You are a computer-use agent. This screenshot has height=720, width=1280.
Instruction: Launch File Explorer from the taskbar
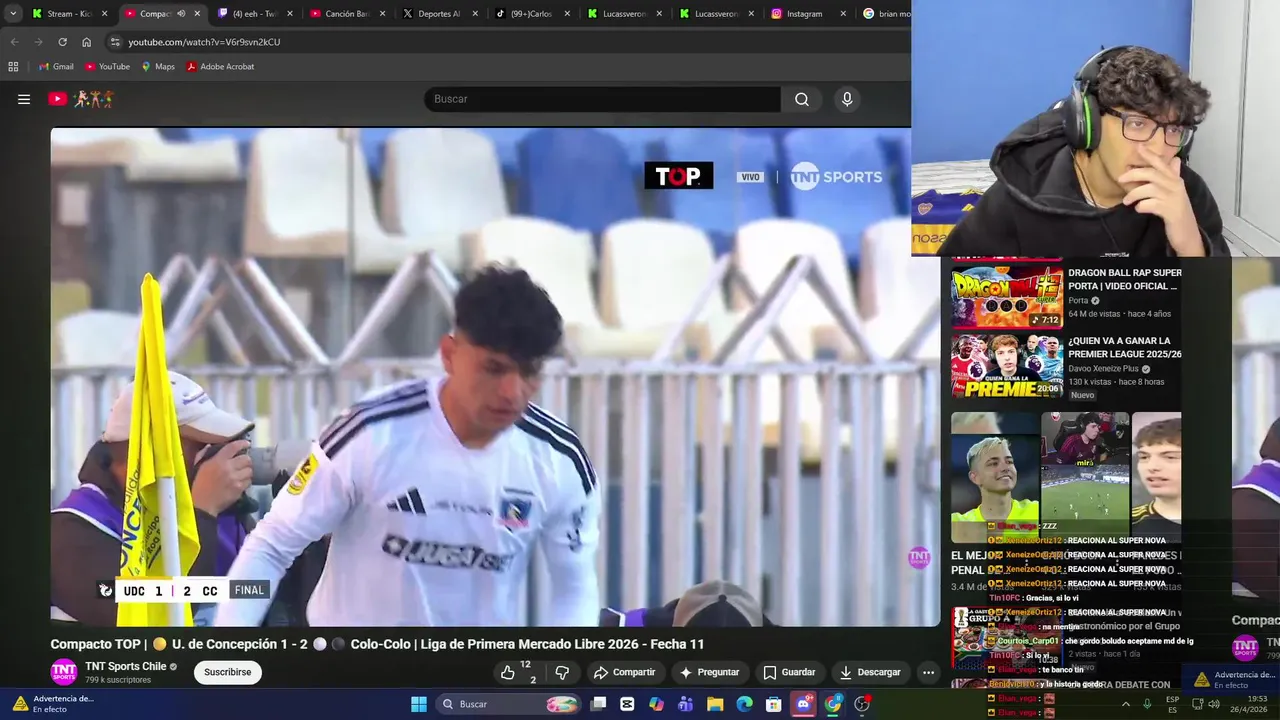pos(715,704)
